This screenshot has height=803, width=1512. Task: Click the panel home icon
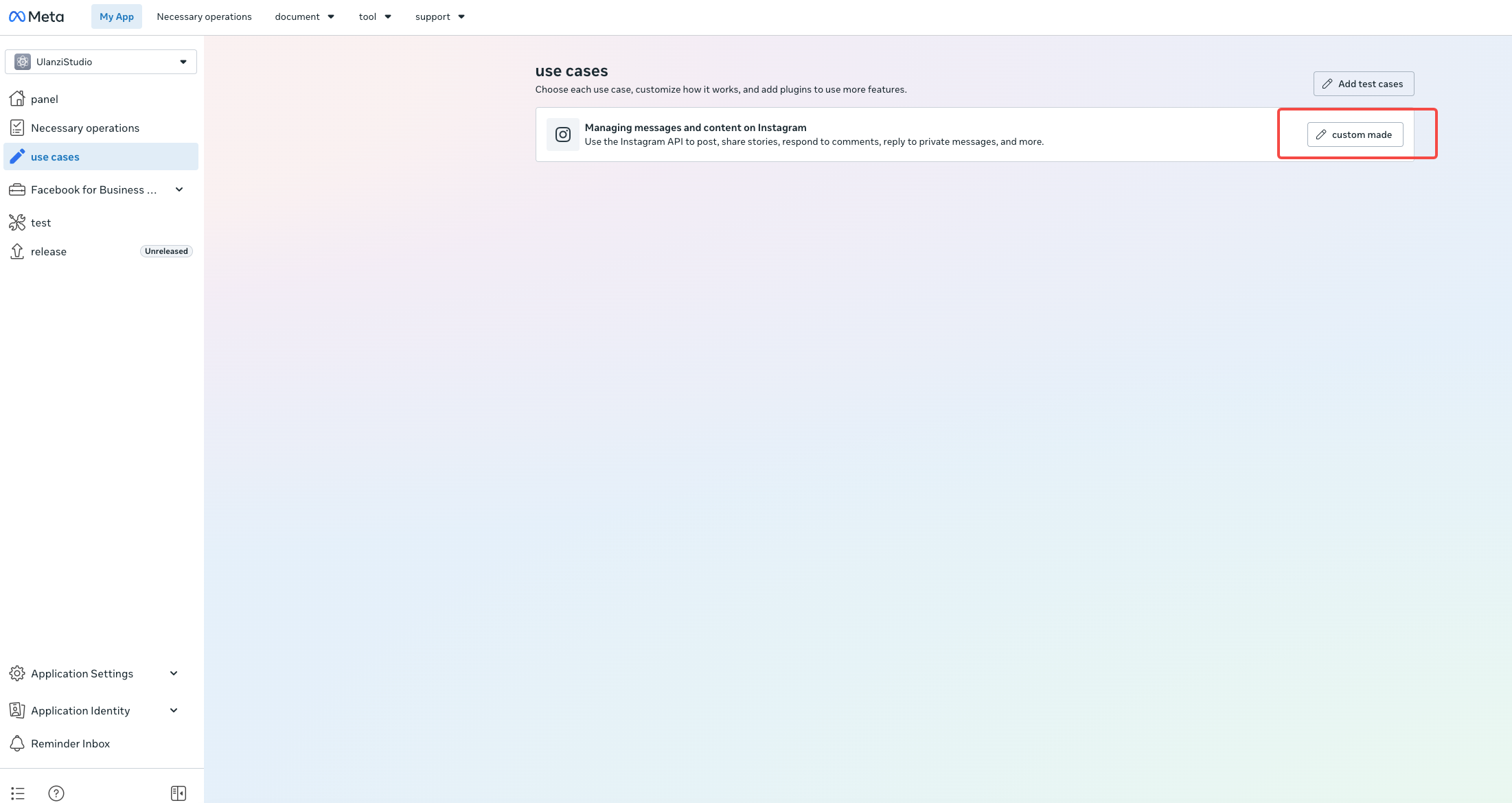pos(17,99)
